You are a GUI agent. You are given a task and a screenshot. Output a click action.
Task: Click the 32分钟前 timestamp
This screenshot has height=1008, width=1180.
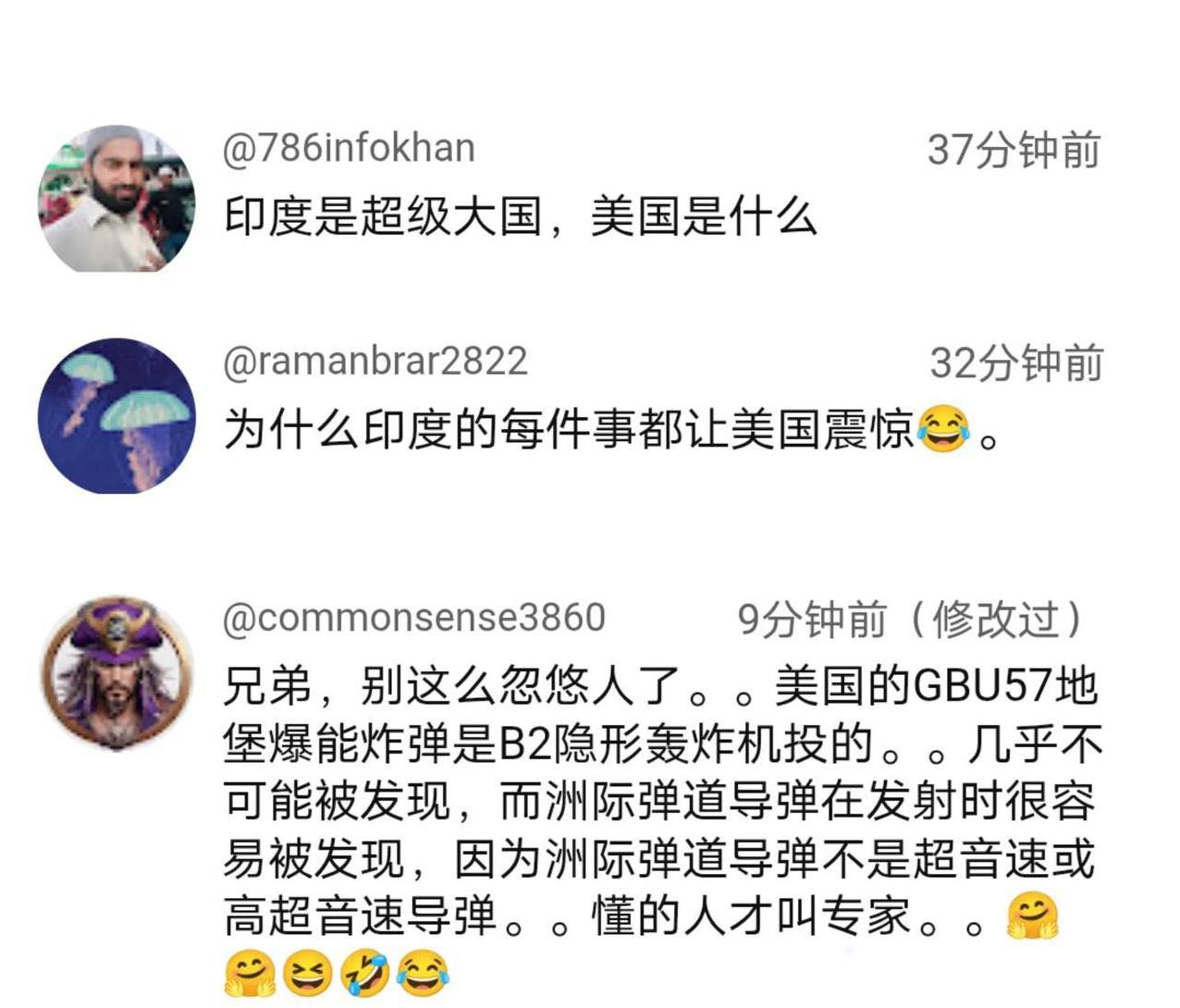coord(1015,363)
